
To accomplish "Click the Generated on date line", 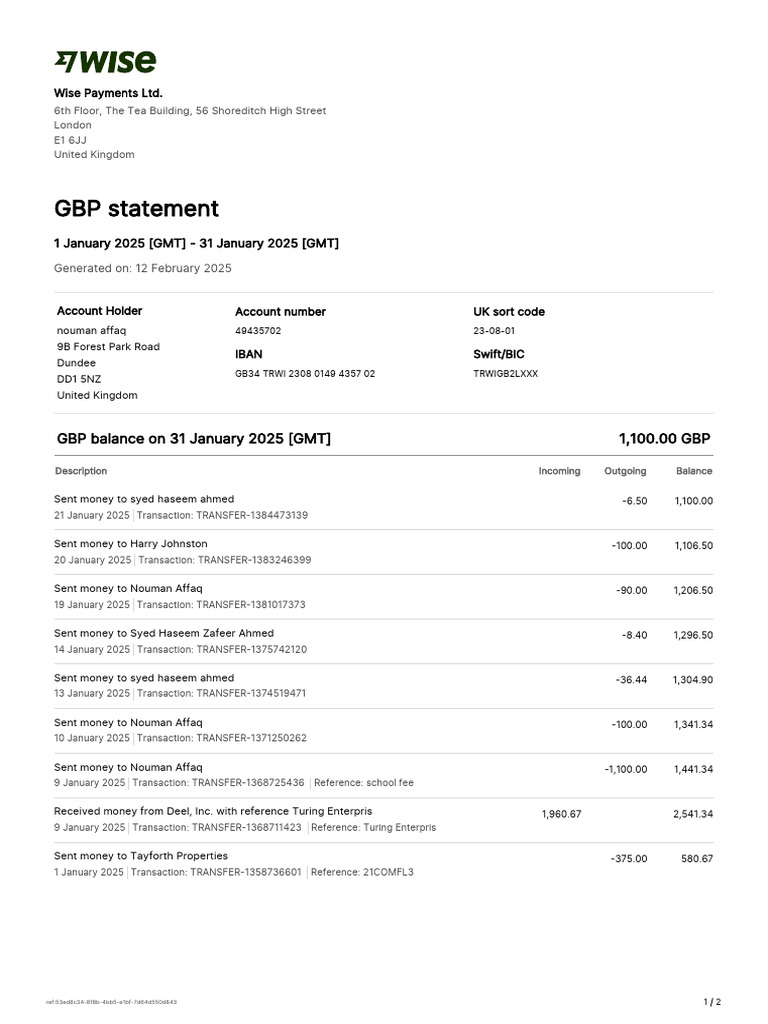I will [143, 268].
